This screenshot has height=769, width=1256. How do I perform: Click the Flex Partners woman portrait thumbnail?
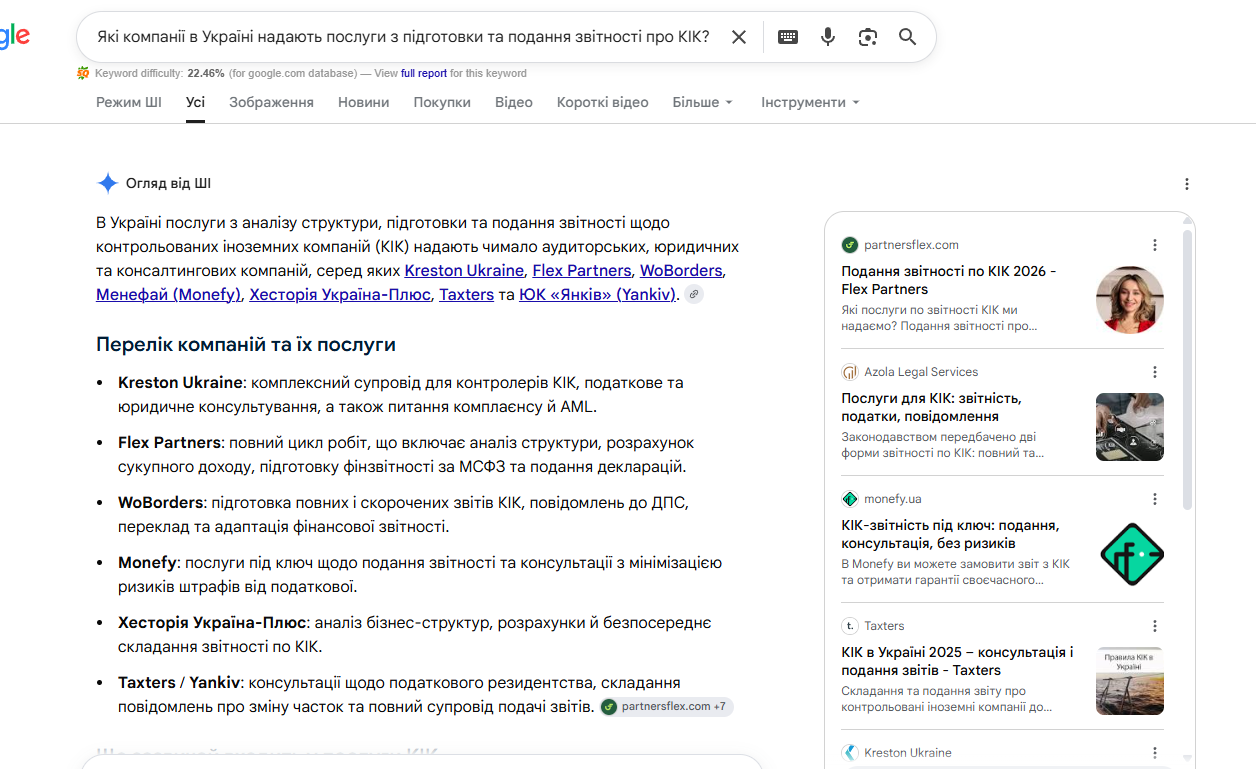1130,300
